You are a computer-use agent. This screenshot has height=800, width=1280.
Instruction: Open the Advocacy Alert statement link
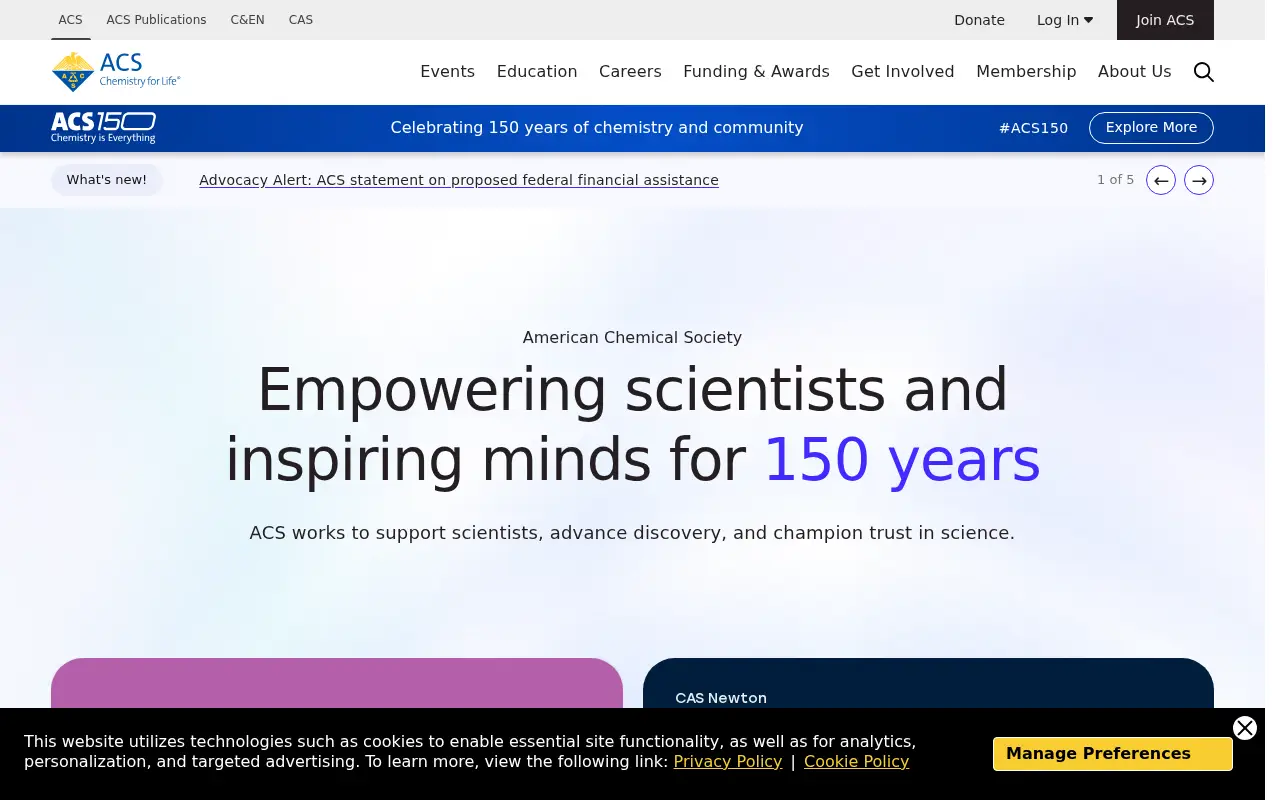coord(459,180)
